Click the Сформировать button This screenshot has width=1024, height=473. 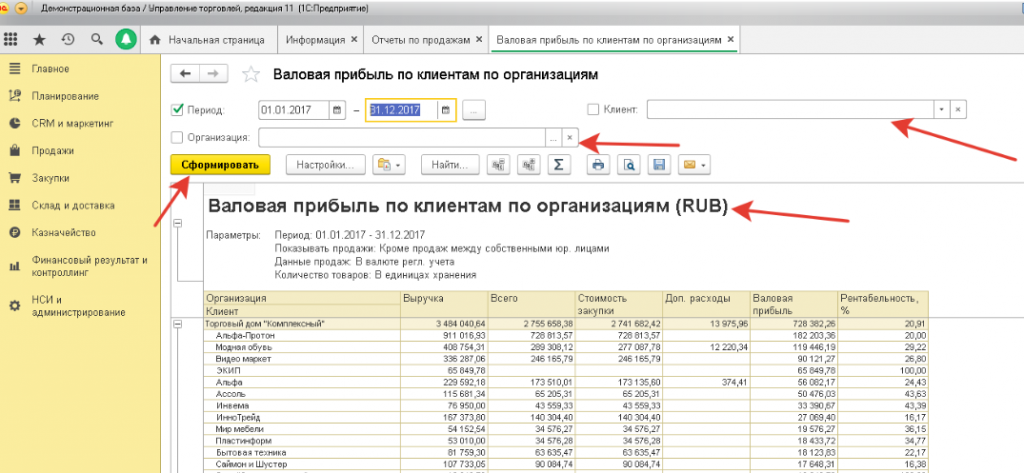pos(220,165)
